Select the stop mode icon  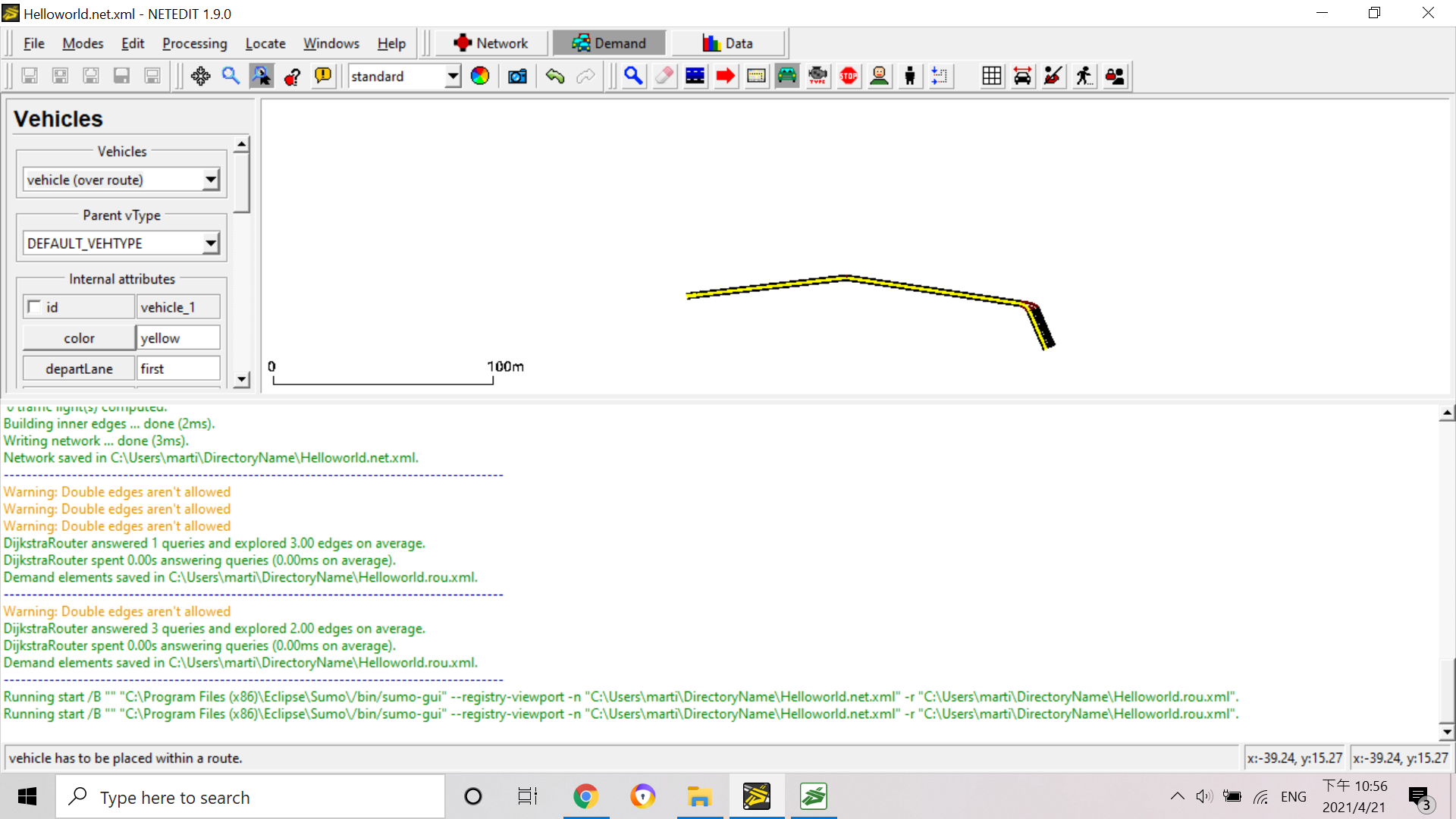click(849, 76)
